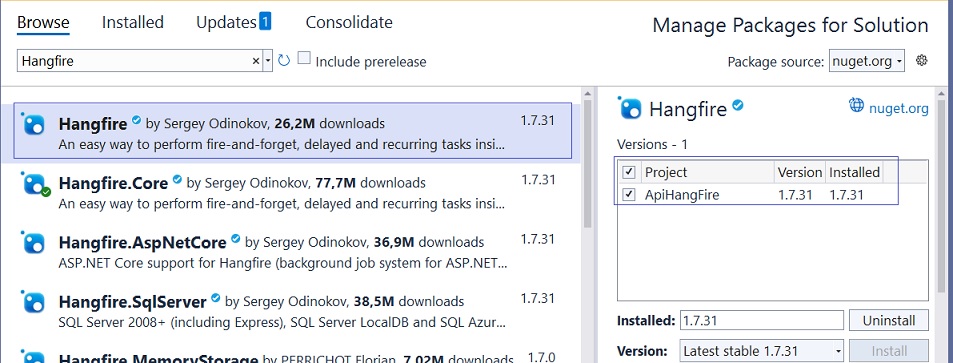The width and height of the screenshot is (953, 363).
Task: Switch to the Installed tab
Action: click(132, 22)
